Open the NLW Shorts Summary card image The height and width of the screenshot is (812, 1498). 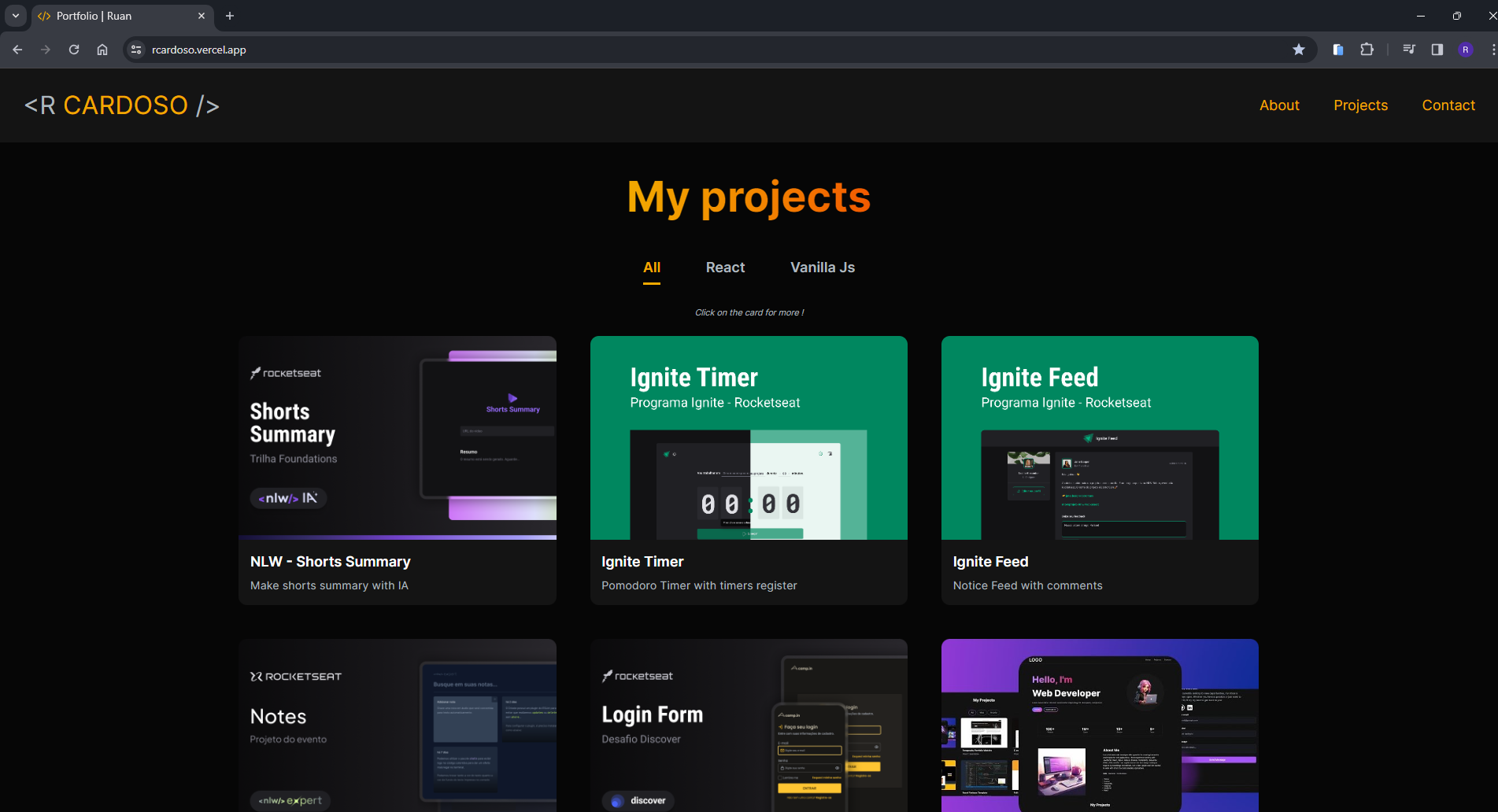pos(398,437)
